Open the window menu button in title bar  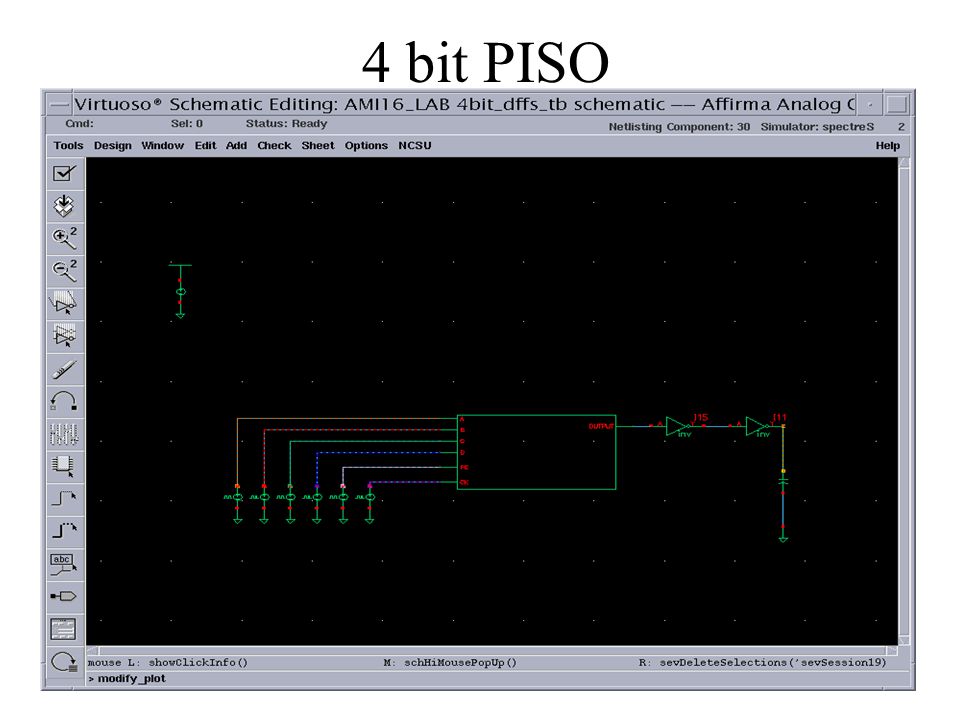click(x=59, y=105)
